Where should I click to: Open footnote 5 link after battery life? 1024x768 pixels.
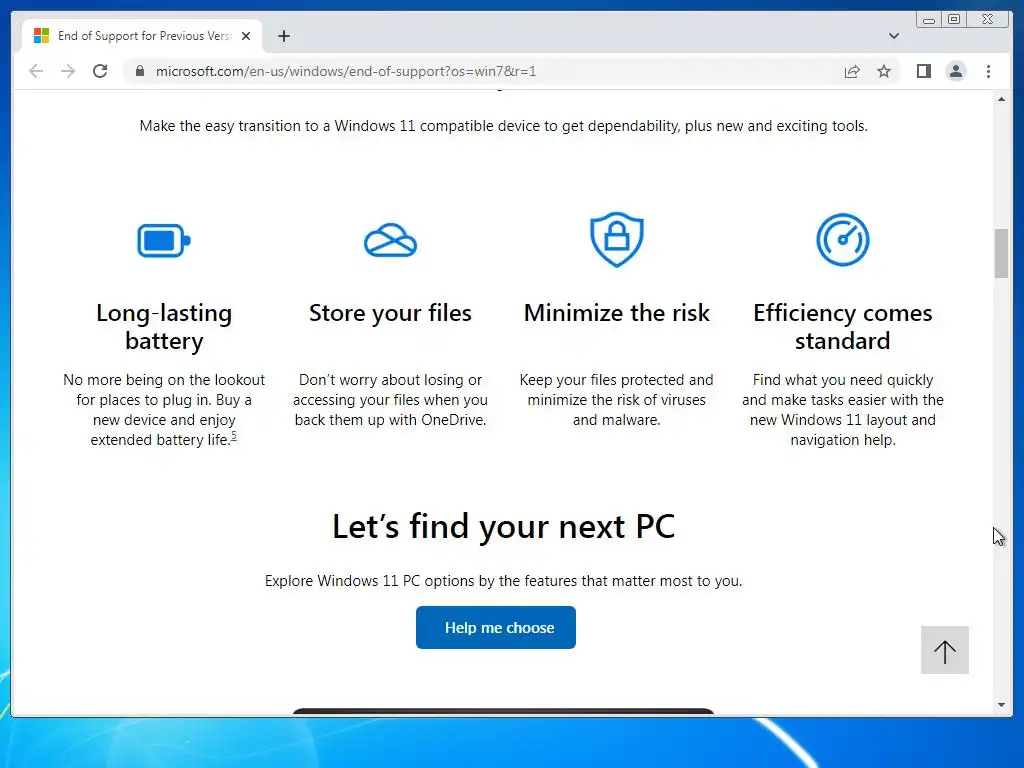click(x=234, y=436)
